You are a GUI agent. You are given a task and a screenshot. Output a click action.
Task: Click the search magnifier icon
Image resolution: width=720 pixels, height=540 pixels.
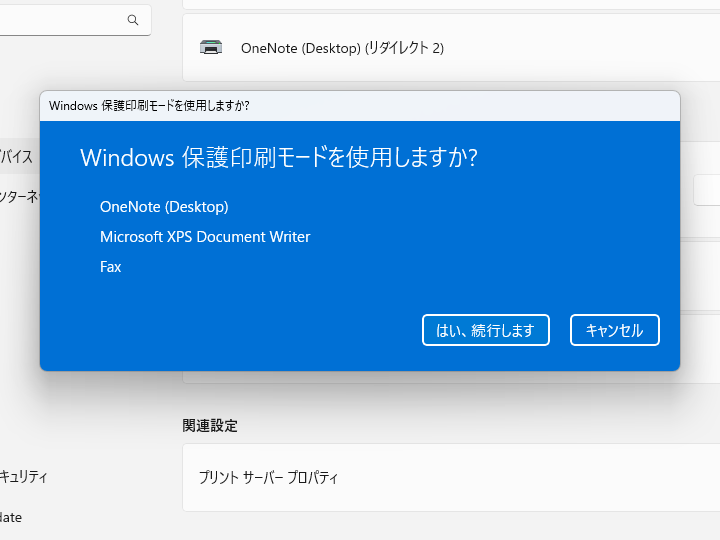[133, 20]
